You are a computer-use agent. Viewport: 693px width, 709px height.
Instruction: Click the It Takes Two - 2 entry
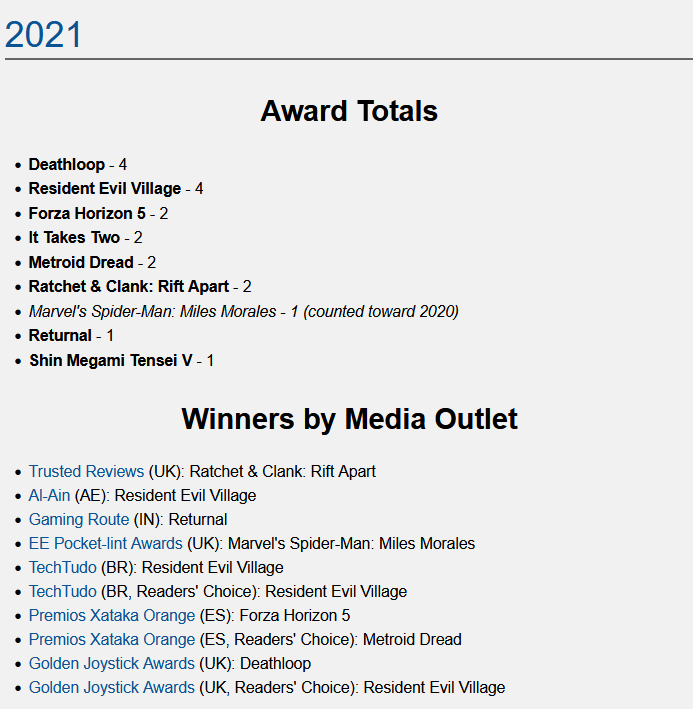tap(85, 237)
